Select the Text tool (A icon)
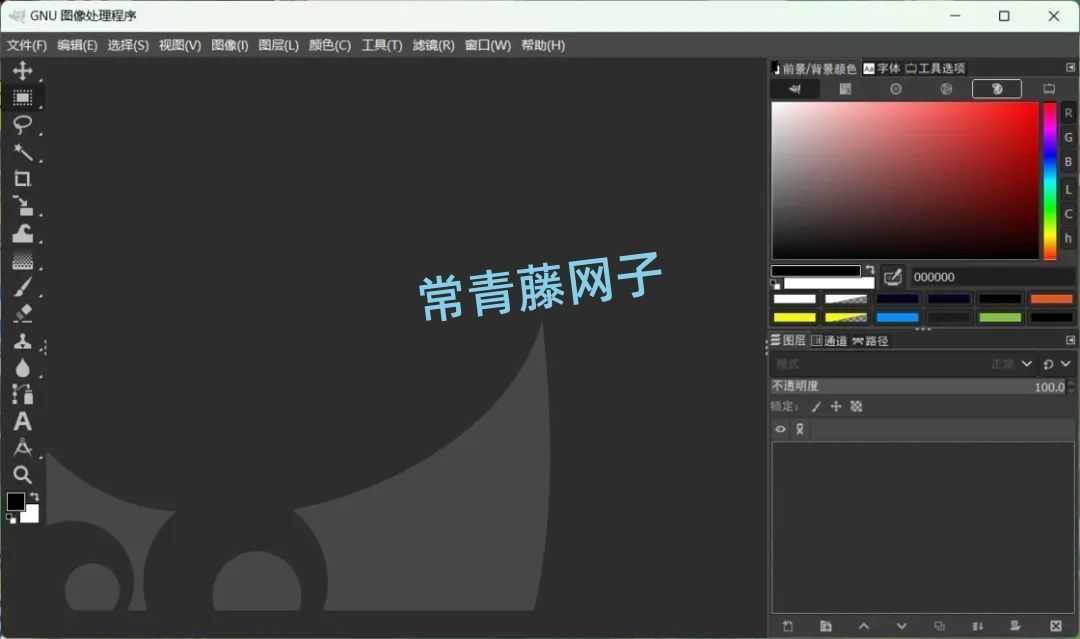Screen dimensions: 1080x639 click(x=22, y=421)
